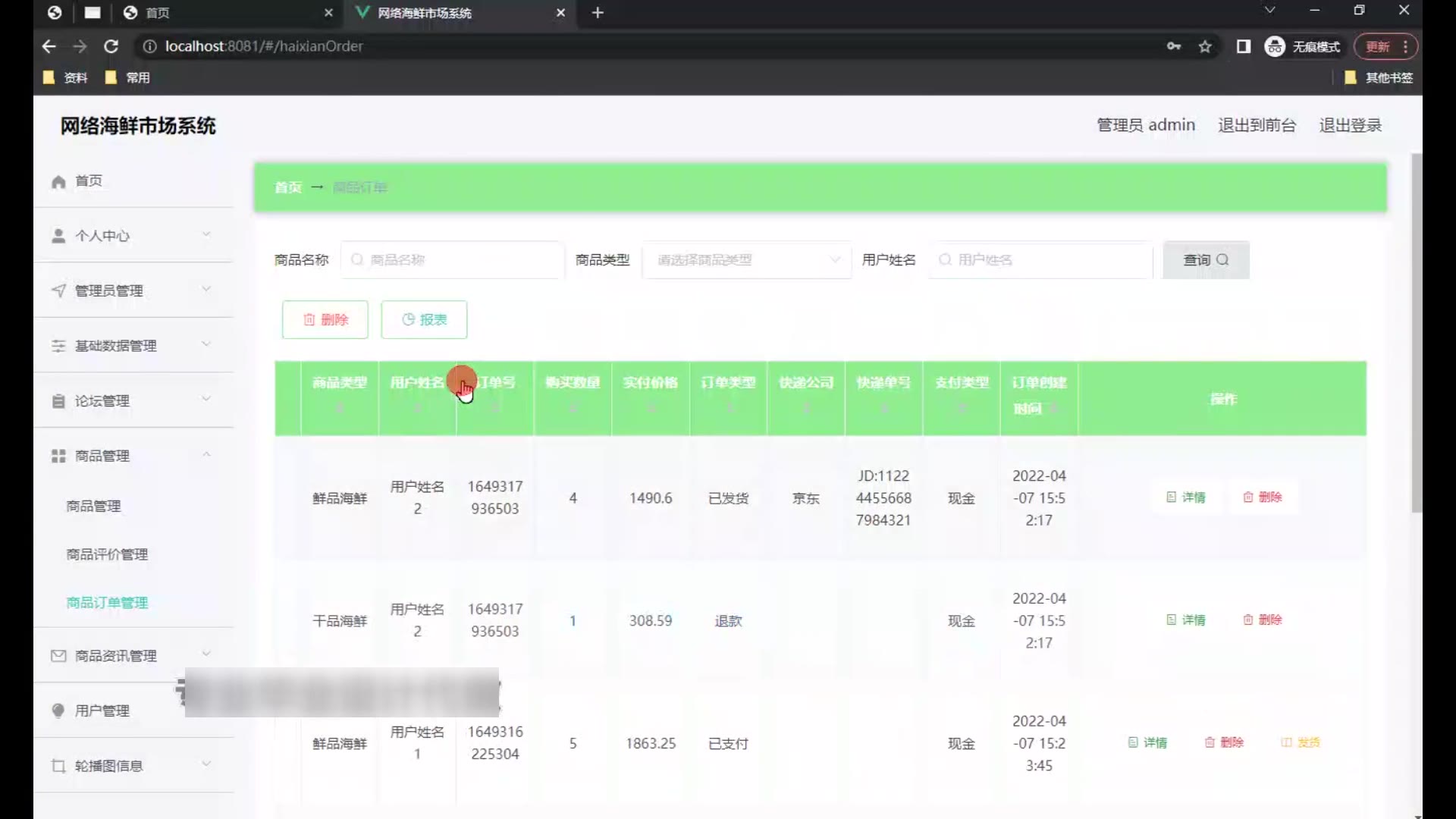1456x819 pixels.
Task: Click the magnifier icon in 查询 button
Action: click(x=1222, y=260)
